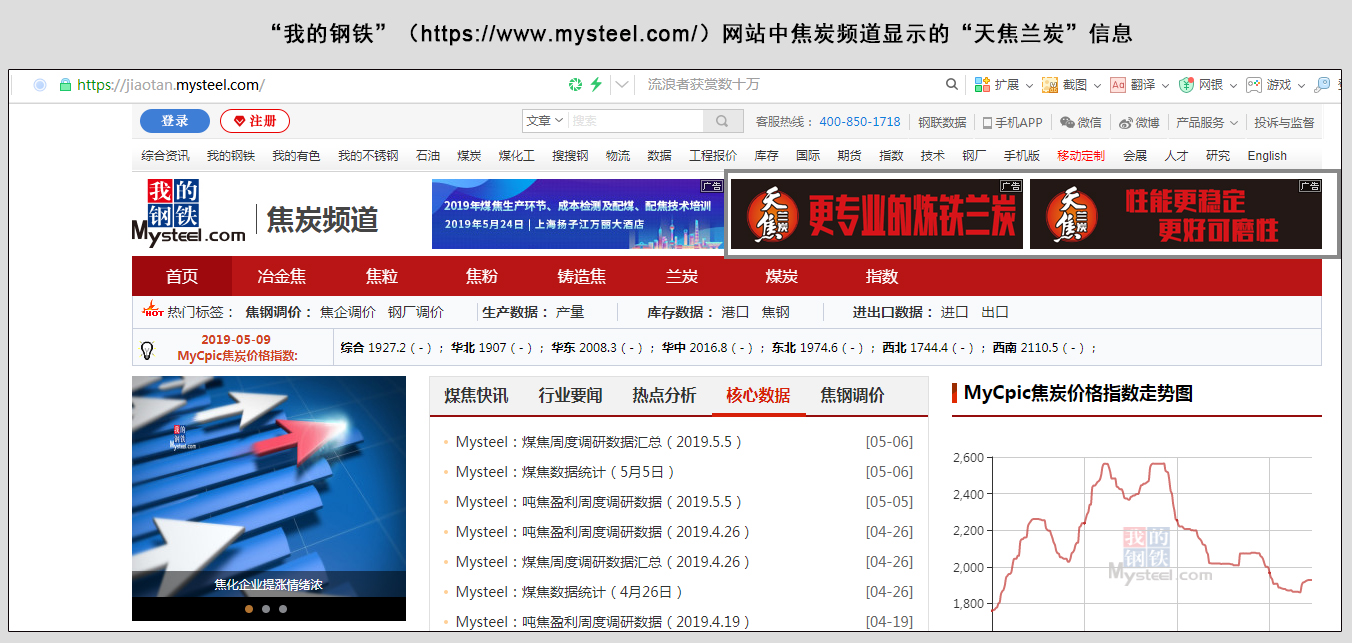This screenshot has height=643, width=1352.
Task: Click the HOT 热门标签 flame icon
Action: tap(152, 309)
